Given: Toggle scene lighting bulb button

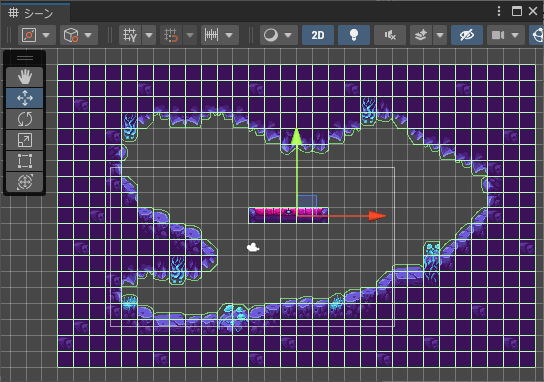Looking at the screenshot, I should tap(354, 35).
